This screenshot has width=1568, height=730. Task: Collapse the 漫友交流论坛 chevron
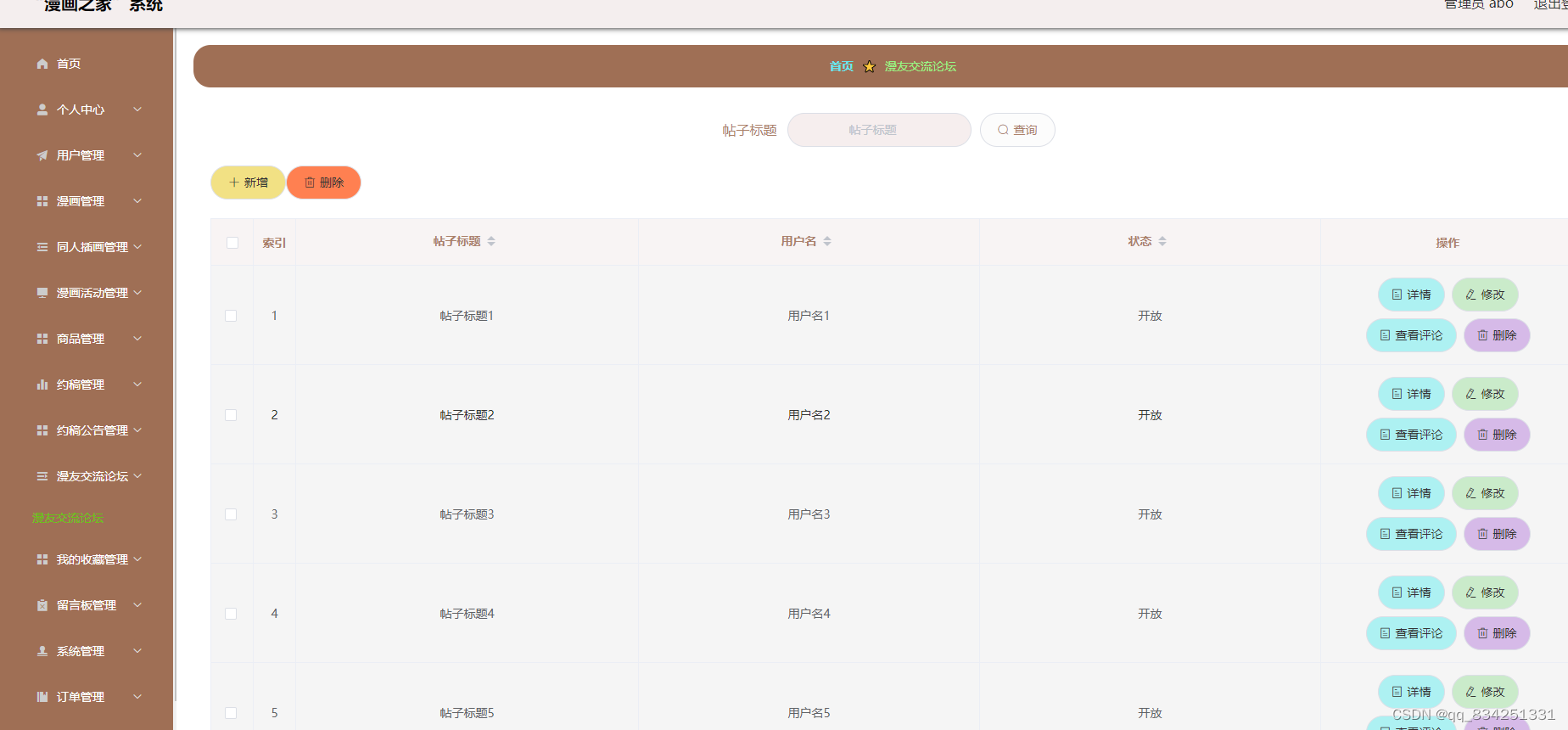click(x=137, y=476)
